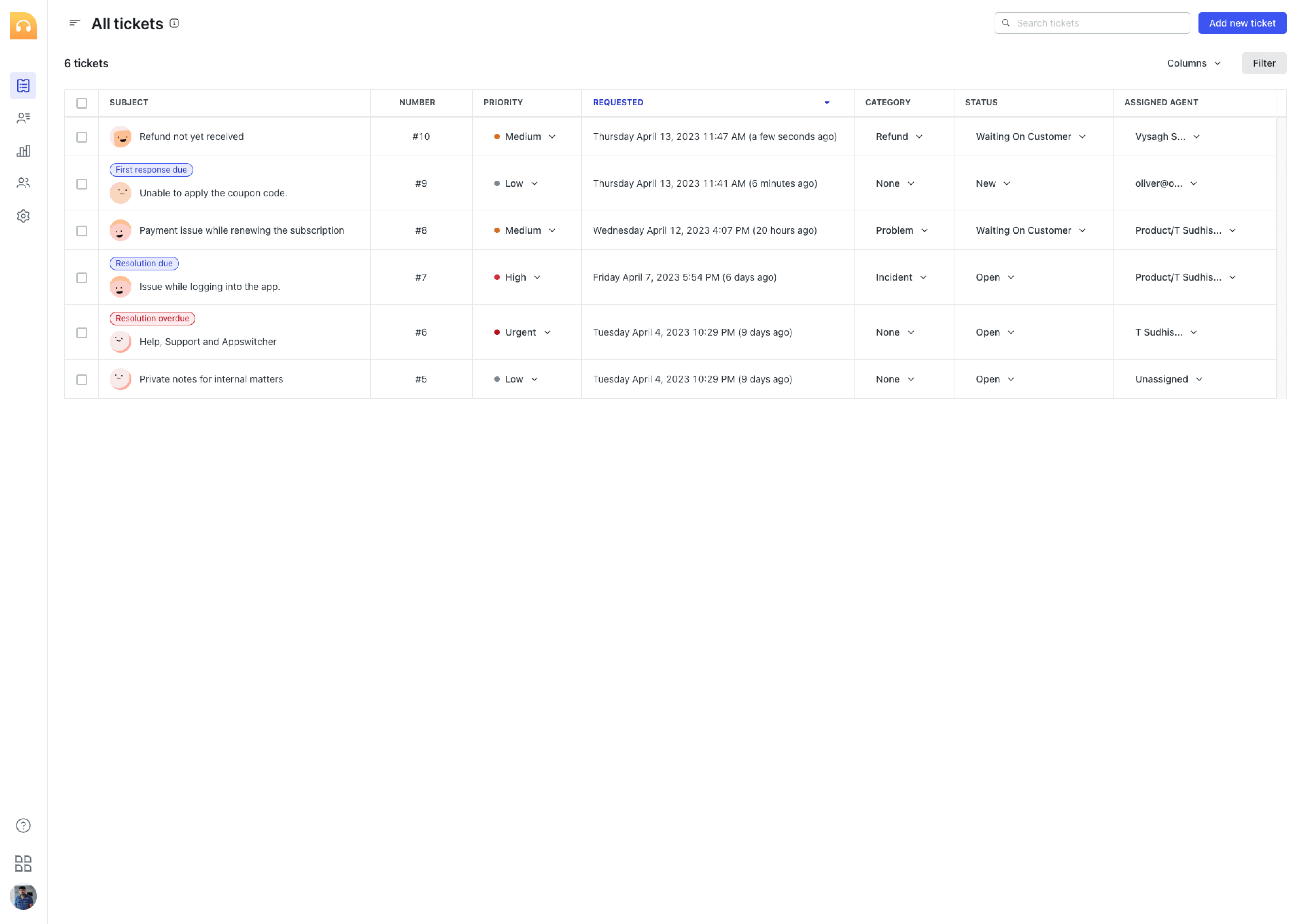Open ticket Private notes for internal matters
The width and height of the screenshot is (1300, 924).
coord(211,379)
